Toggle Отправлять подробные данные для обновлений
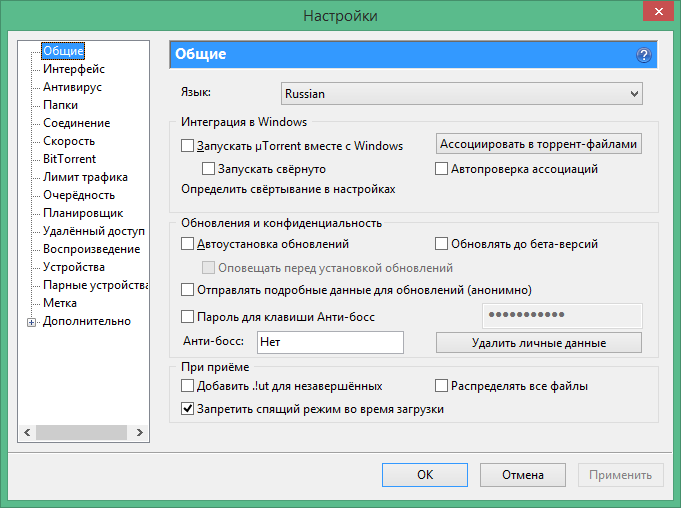The height and width of the screenshot is (508, 681). (187, 290)
